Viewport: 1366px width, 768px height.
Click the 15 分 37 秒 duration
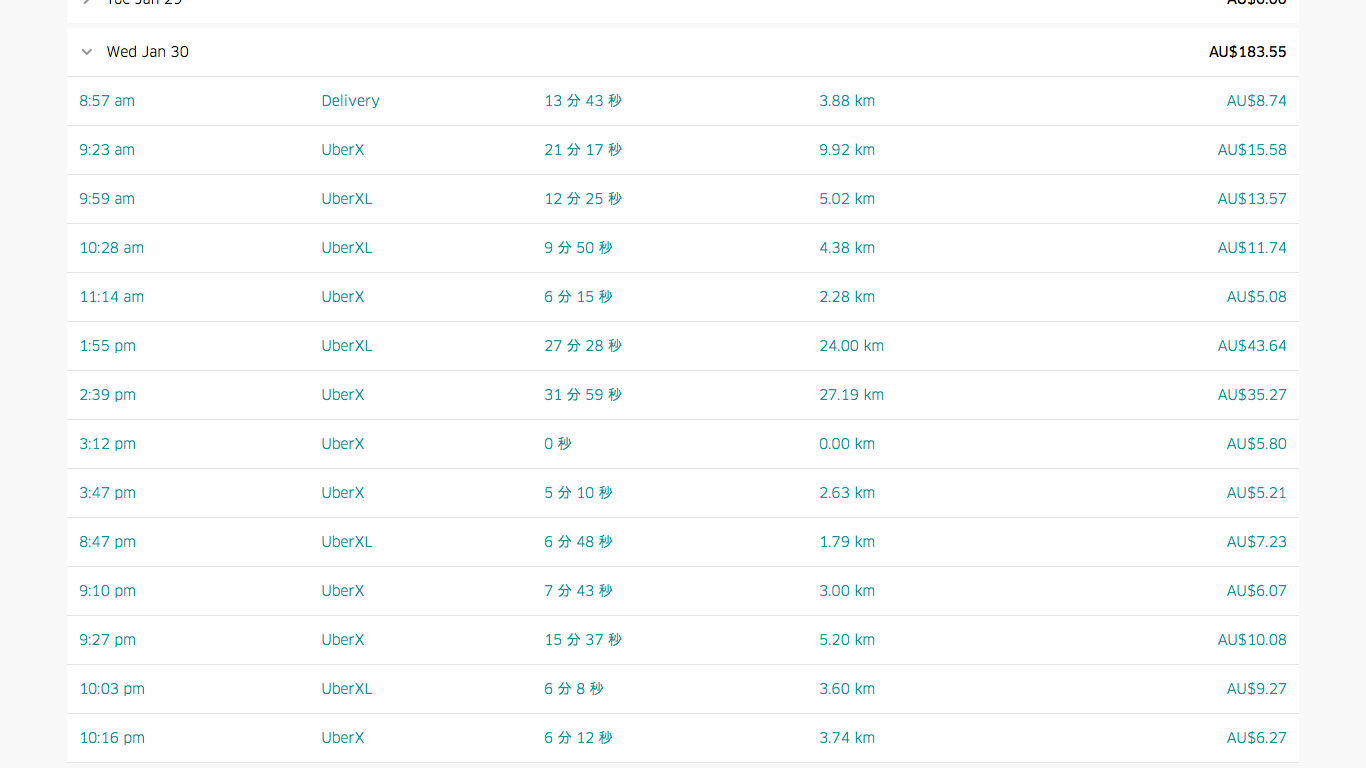click(x=583, y=640)
